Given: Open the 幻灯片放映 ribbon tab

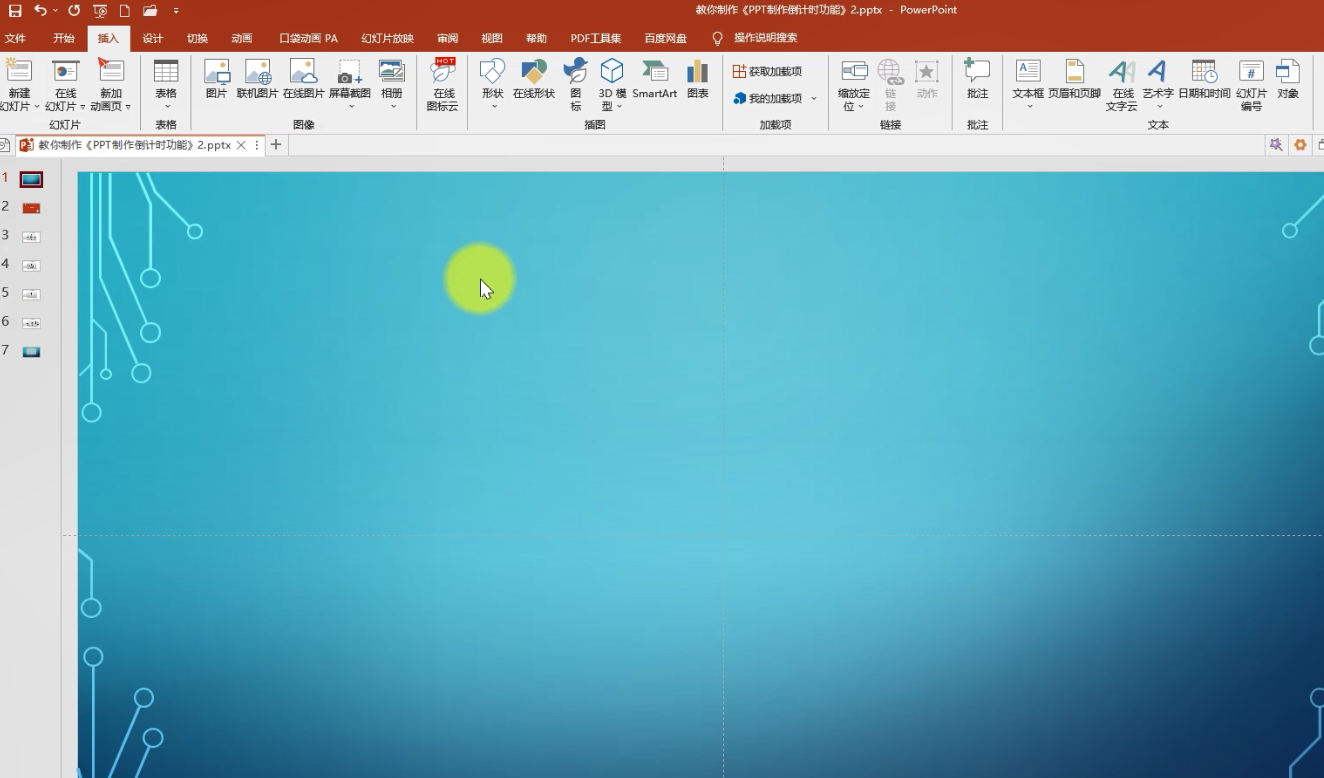Looking at the screenshot, I should pyautogui.click(x=387, y=38).
